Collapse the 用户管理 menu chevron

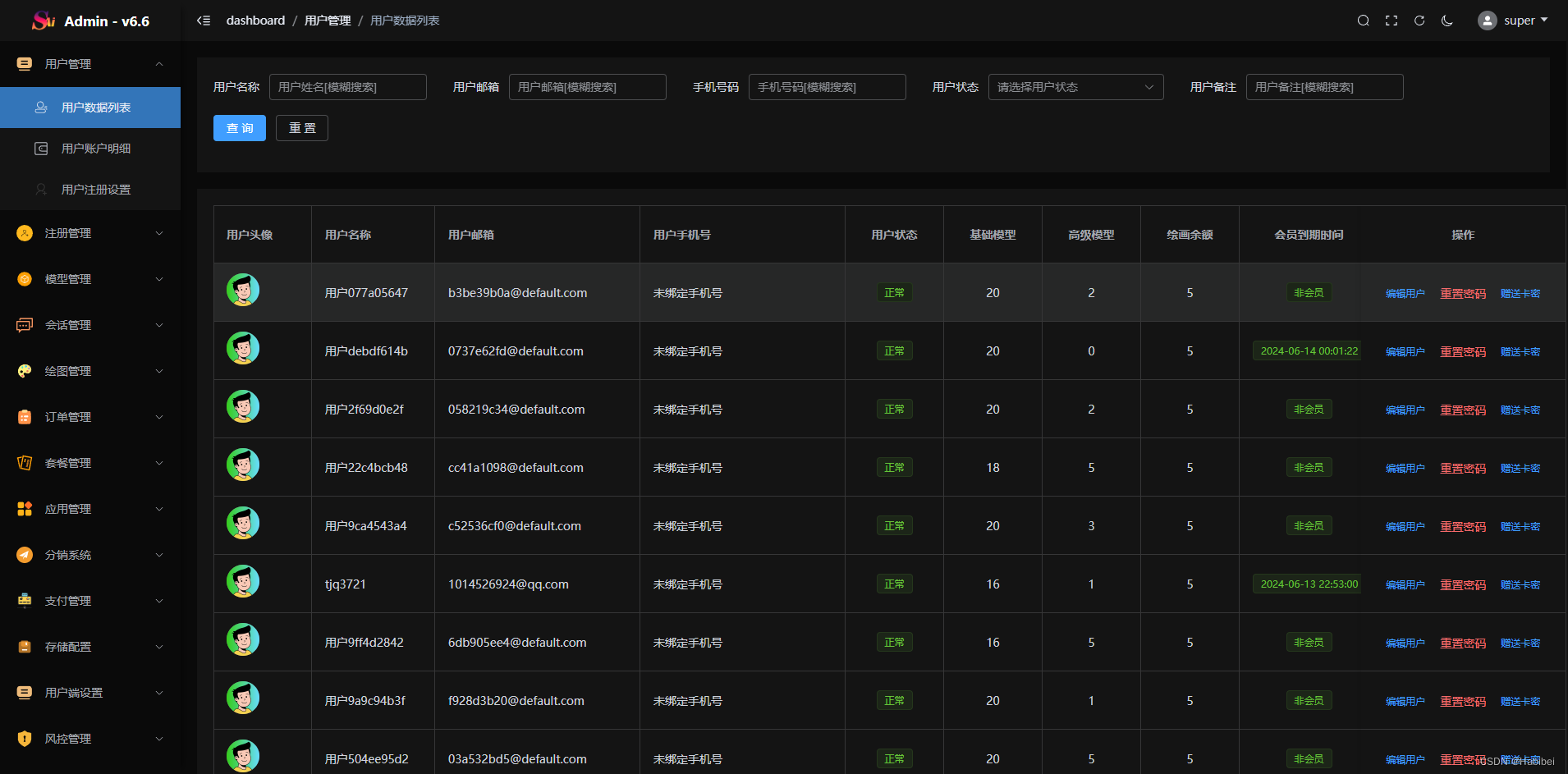159,64
